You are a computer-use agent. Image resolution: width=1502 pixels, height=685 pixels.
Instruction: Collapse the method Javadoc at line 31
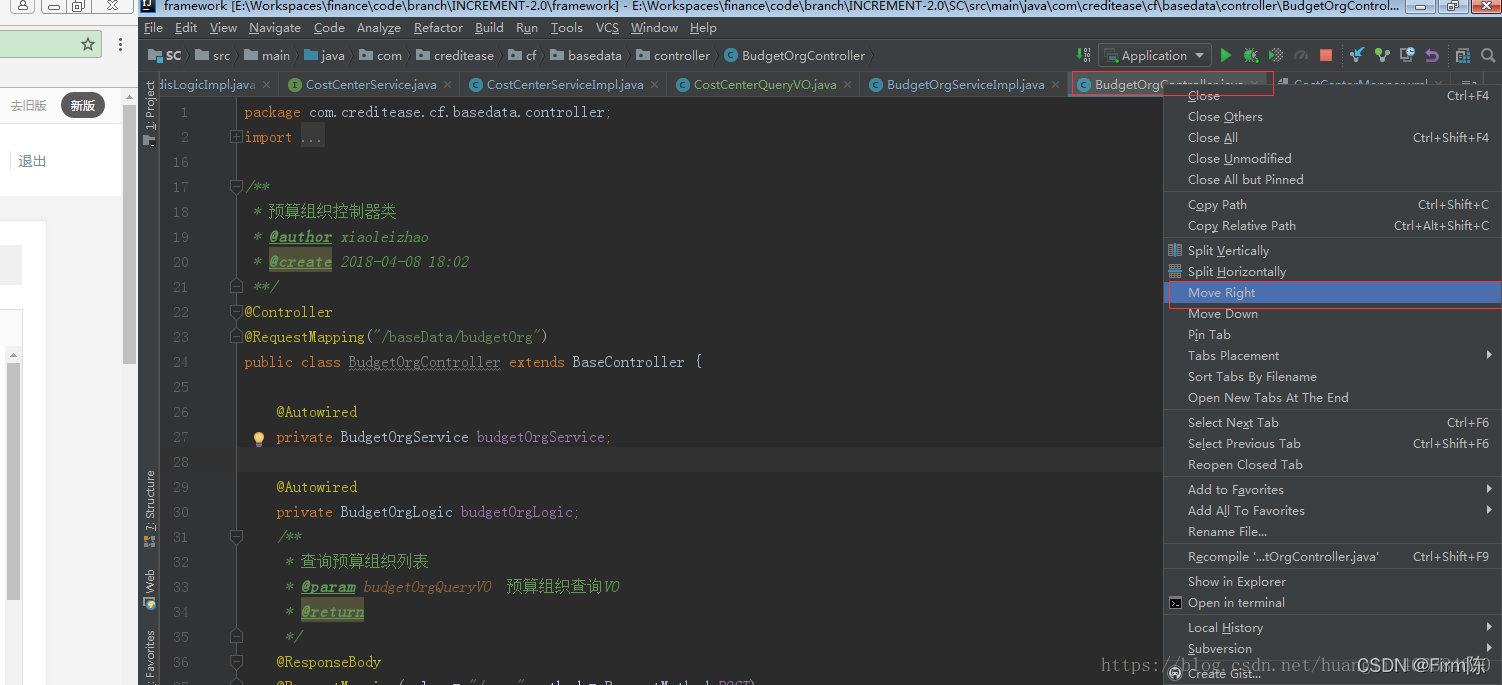[236, 537]
